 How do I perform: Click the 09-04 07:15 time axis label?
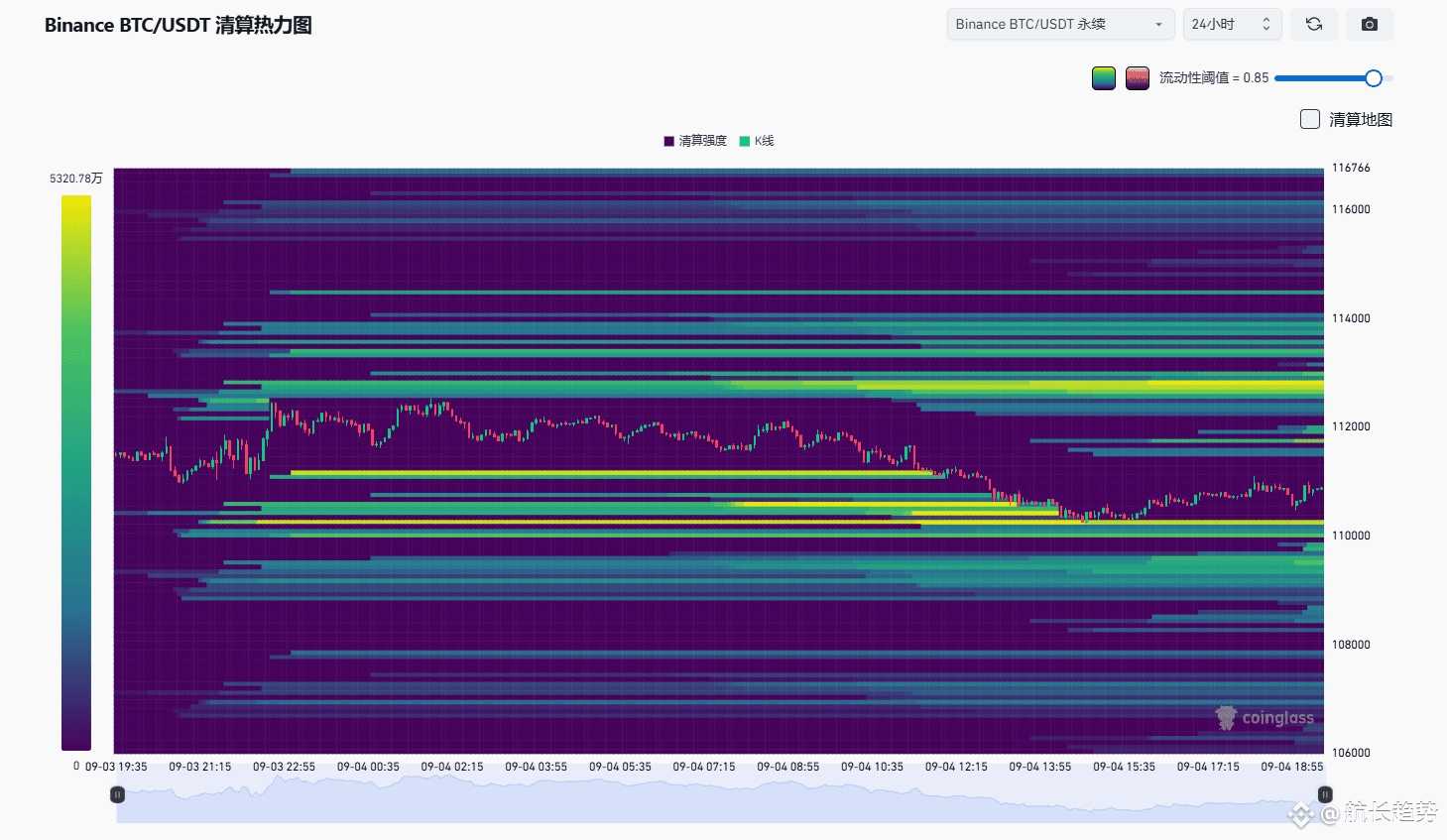pos(704,767)
